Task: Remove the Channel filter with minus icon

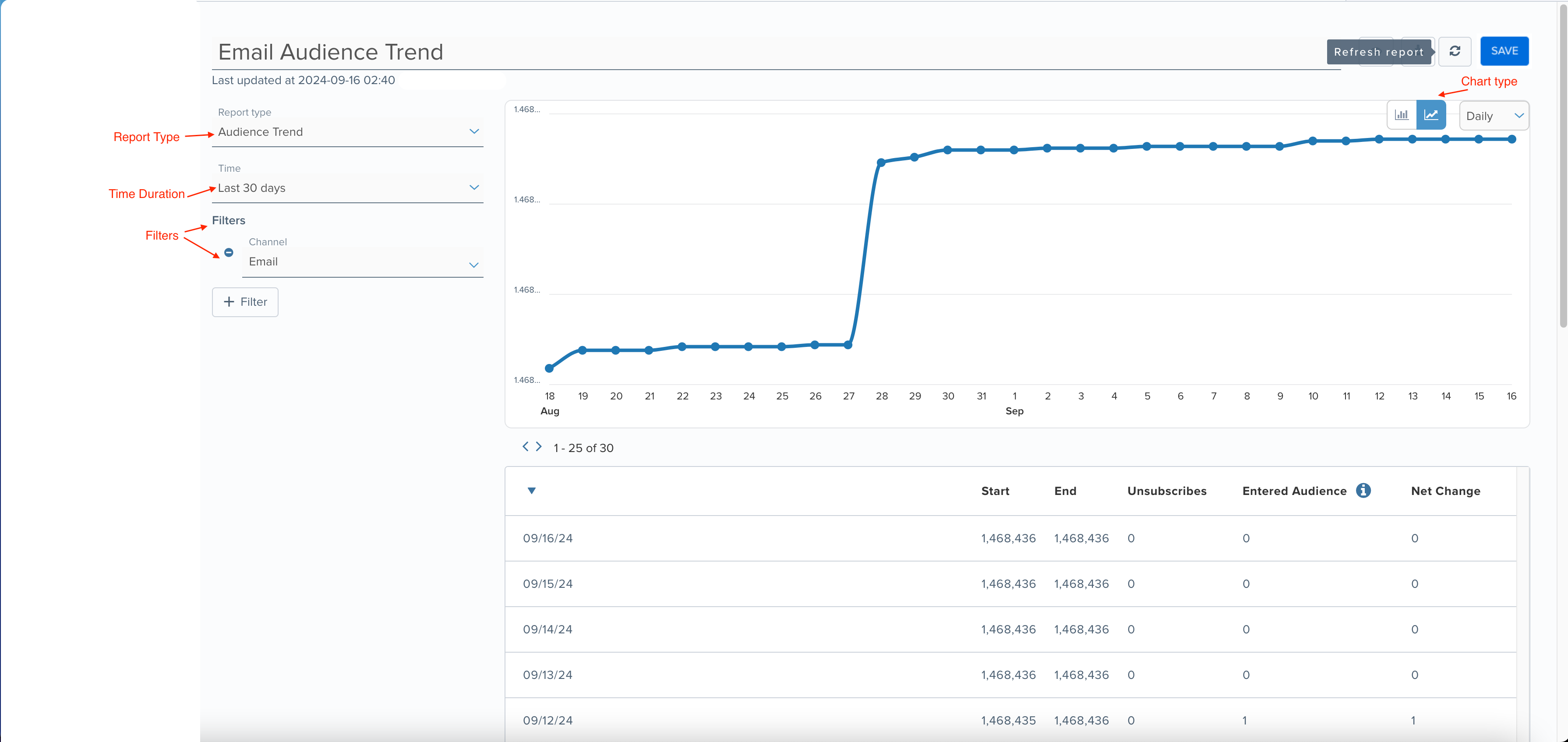Action: [229, 253]
